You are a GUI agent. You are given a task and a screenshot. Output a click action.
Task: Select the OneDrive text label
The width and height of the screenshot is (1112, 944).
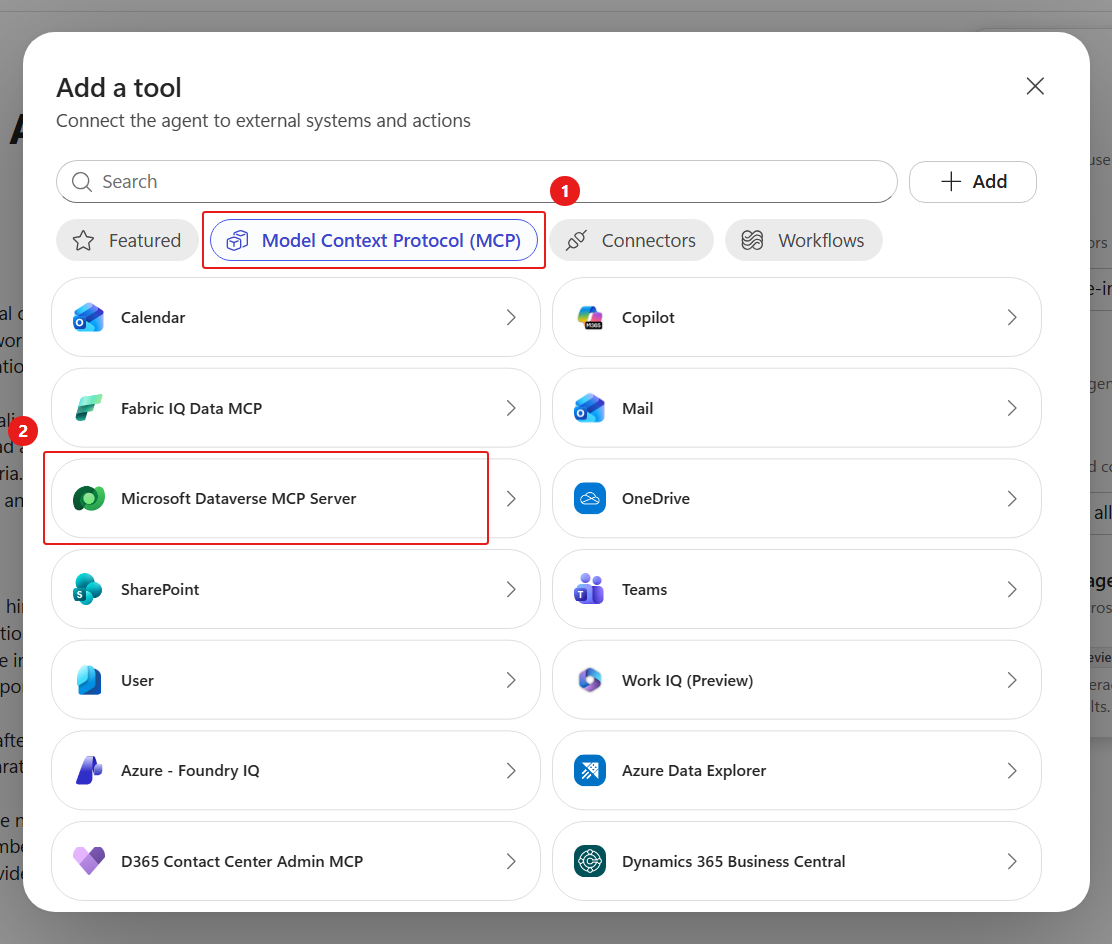(656, 499)
